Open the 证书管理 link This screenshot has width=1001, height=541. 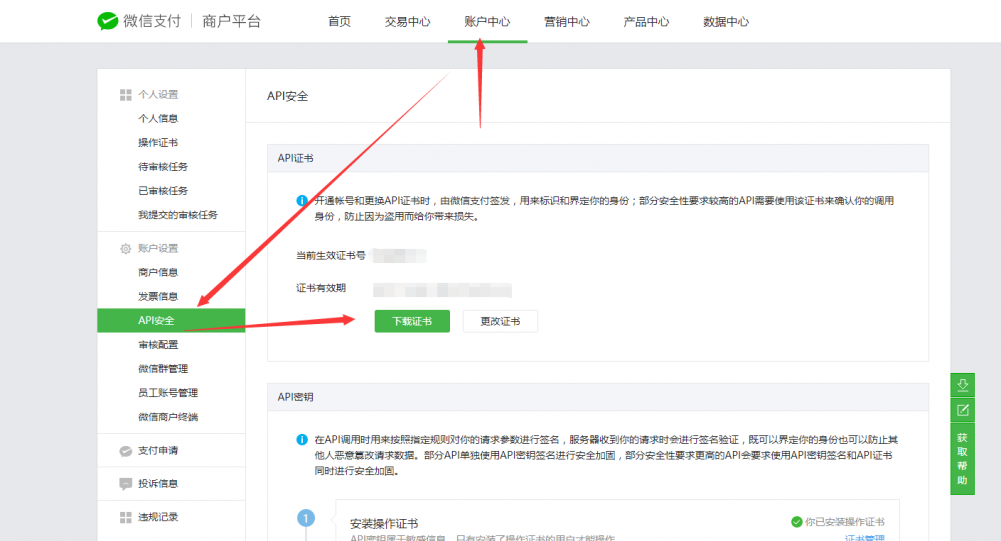pyautogui.click(x=864, y=538)
